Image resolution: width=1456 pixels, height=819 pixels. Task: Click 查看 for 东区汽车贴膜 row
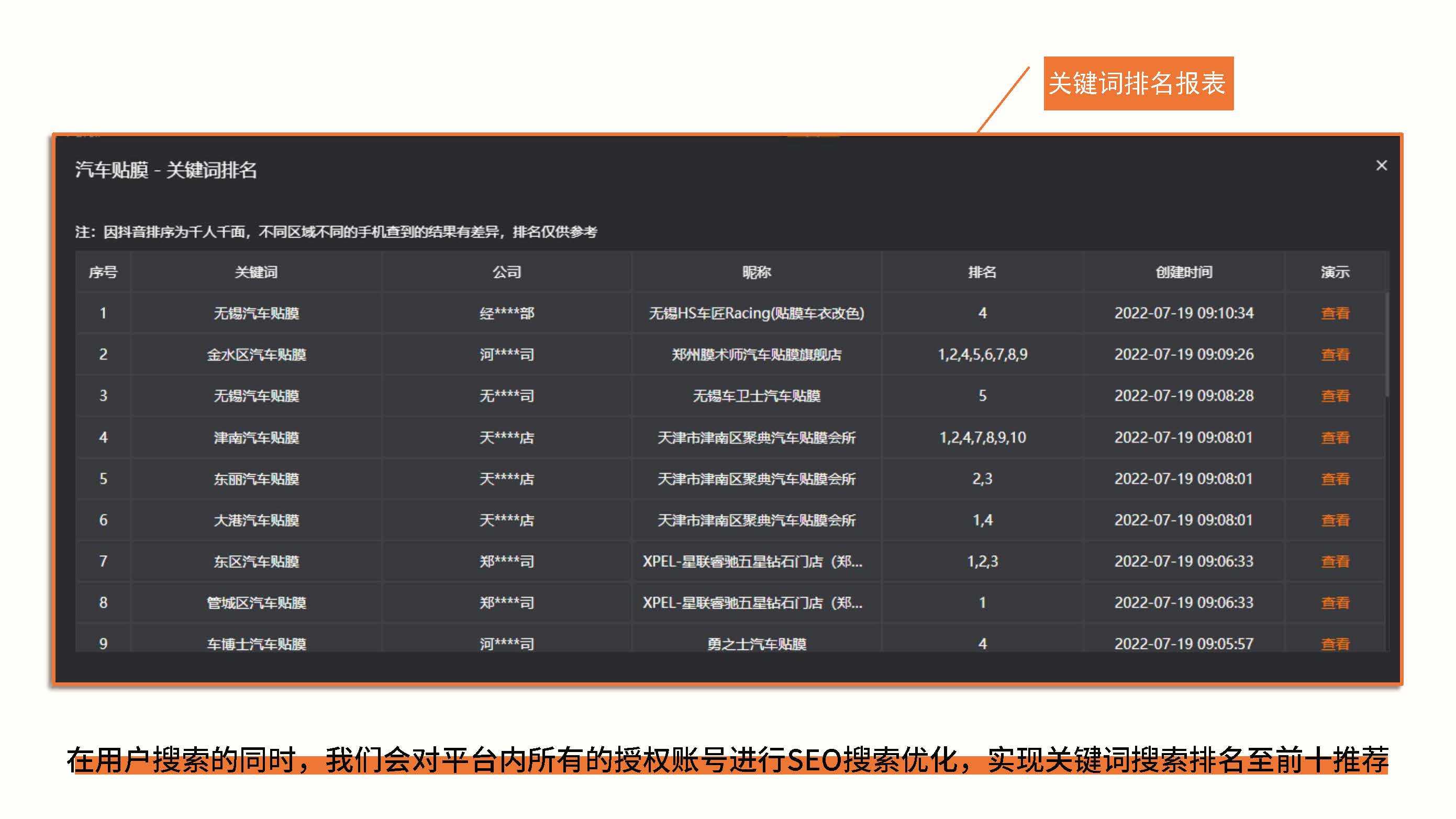tap(1335, 562)
